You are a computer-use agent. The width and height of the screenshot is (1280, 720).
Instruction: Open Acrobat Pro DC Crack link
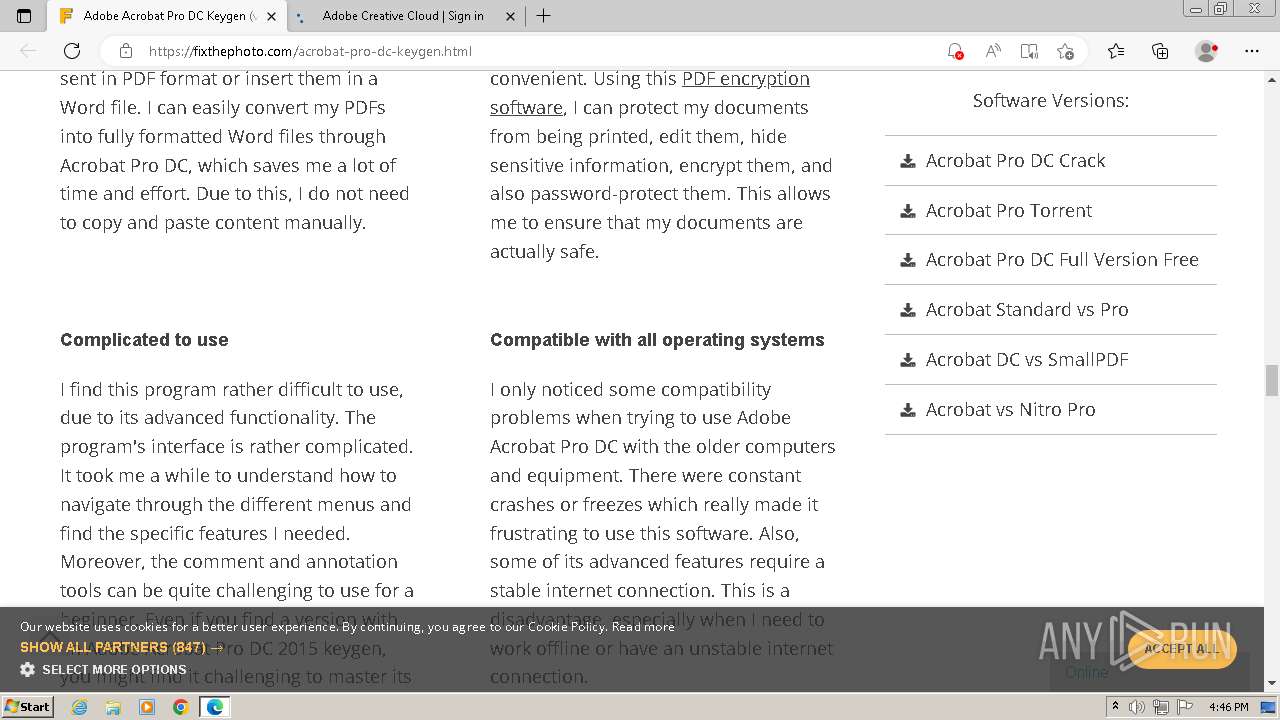tap(1015, 160)
